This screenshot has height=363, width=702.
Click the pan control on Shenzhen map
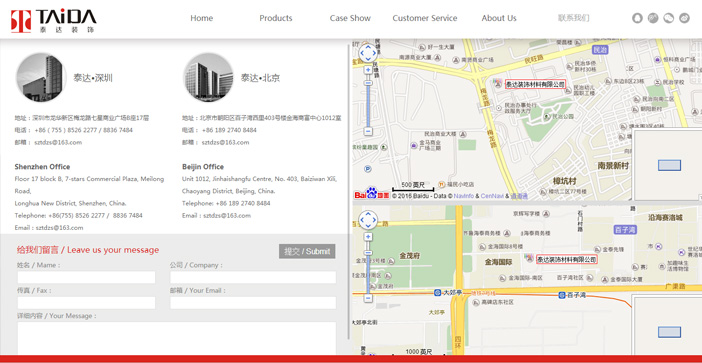coord(368,53)
